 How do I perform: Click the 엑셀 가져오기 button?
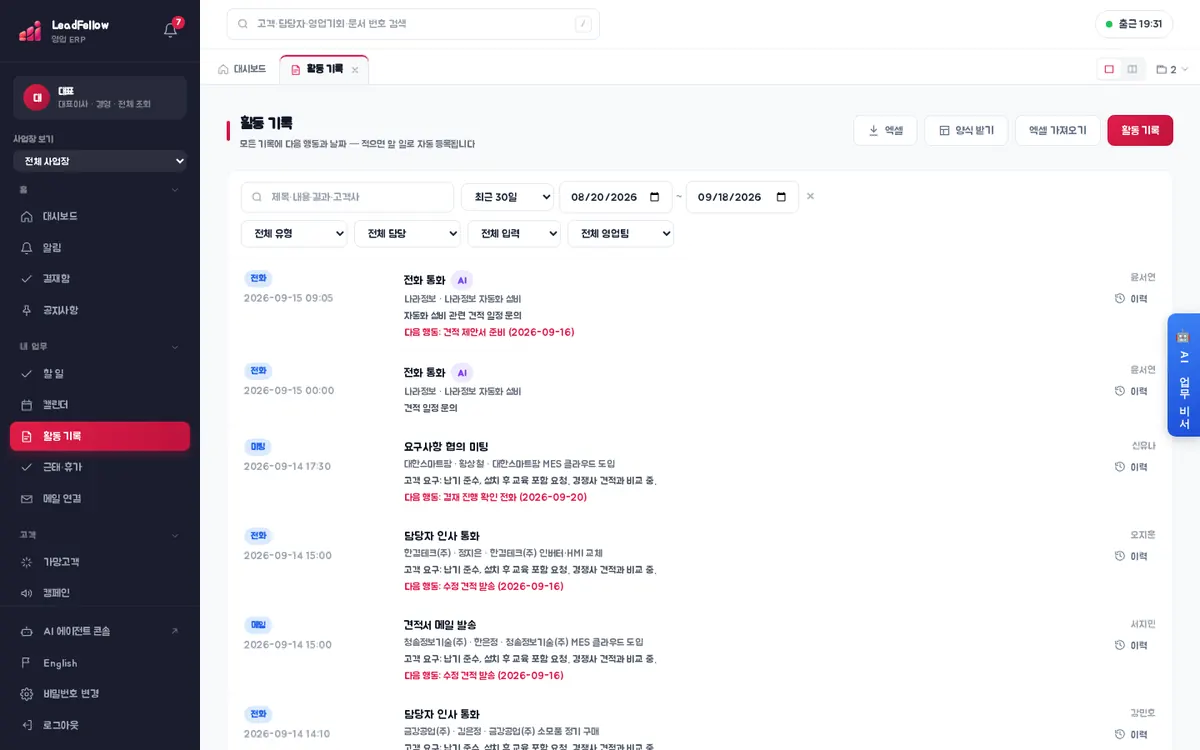point(1058,130)
